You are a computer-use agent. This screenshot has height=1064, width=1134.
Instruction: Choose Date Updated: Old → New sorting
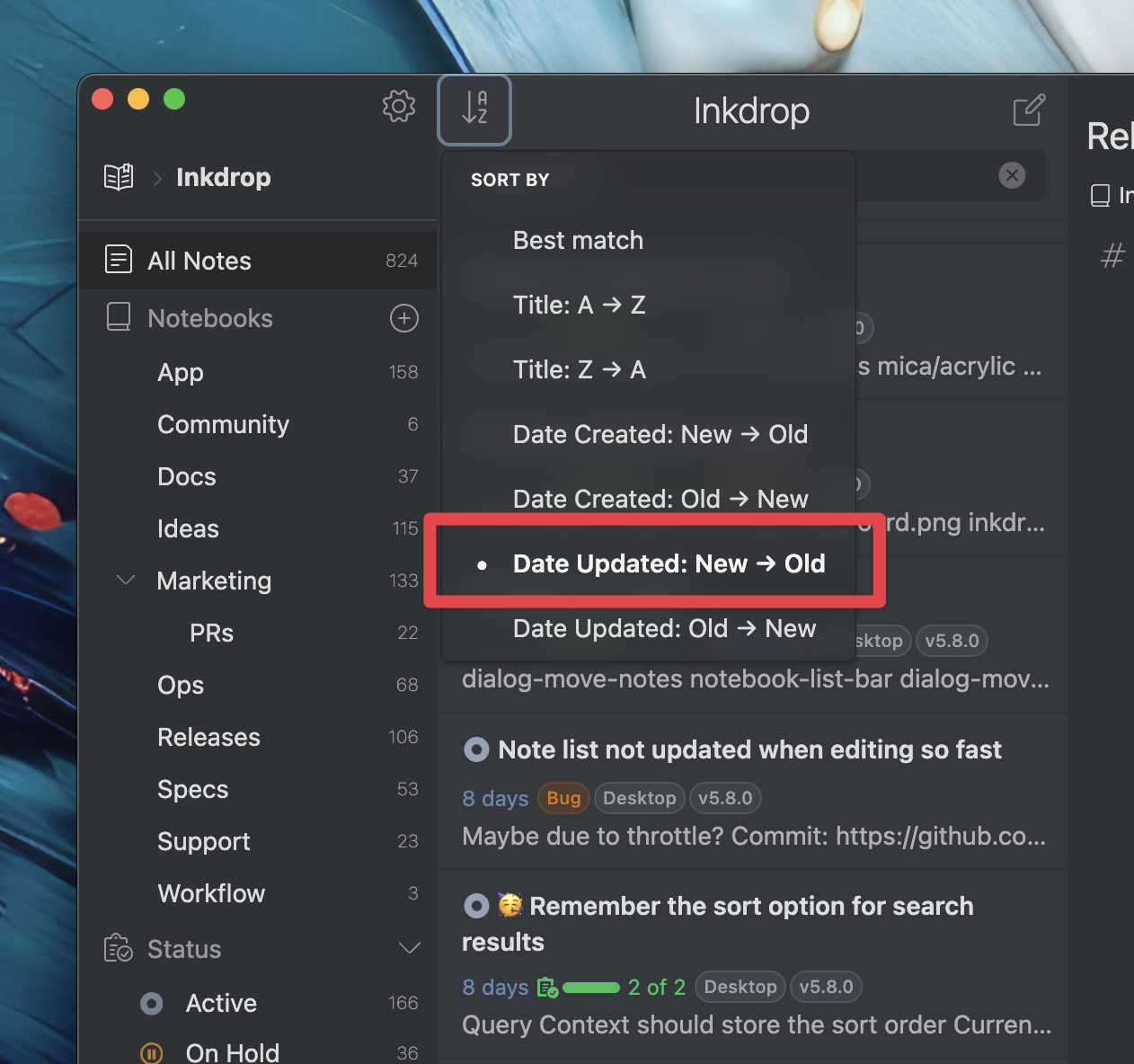coord(663,628)
